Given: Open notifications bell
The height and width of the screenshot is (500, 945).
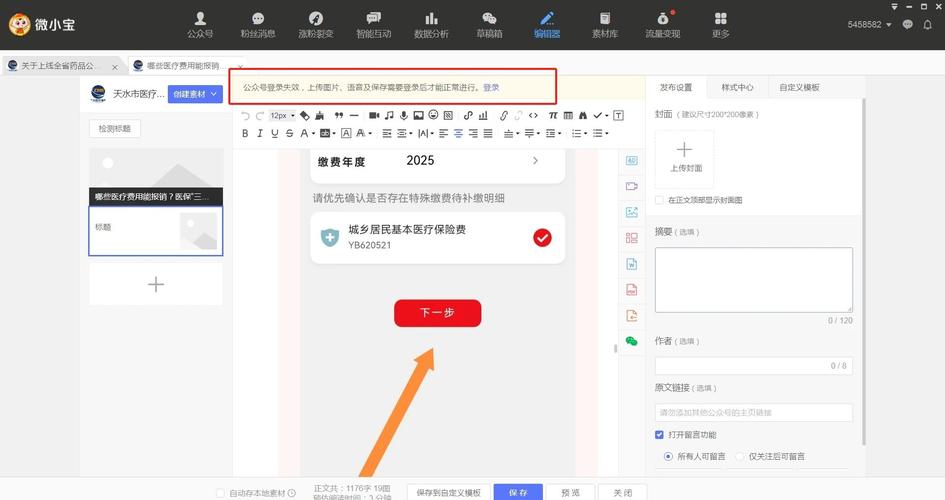Looking at the screenshot, I should [928, 25].
